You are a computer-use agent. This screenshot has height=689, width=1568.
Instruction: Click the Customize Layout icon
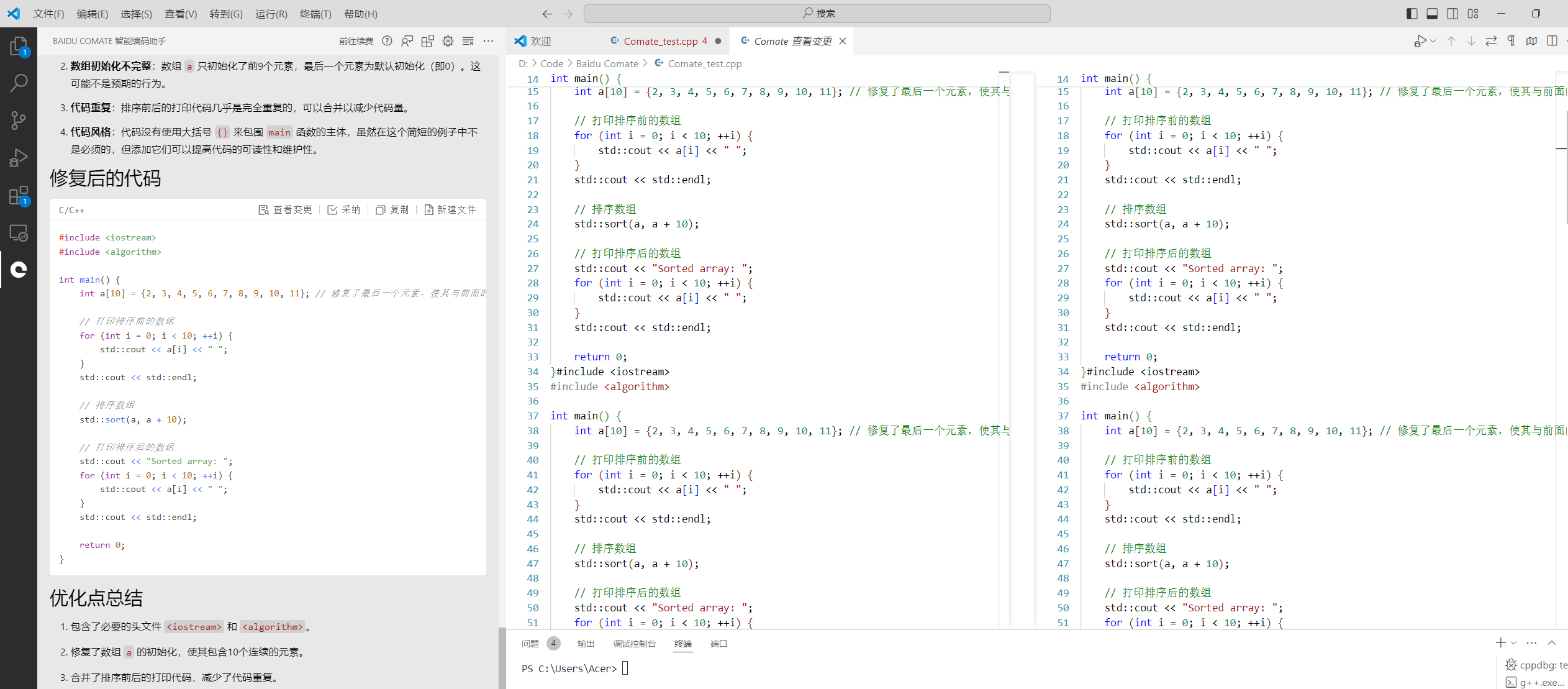[x=1473, y=14]
